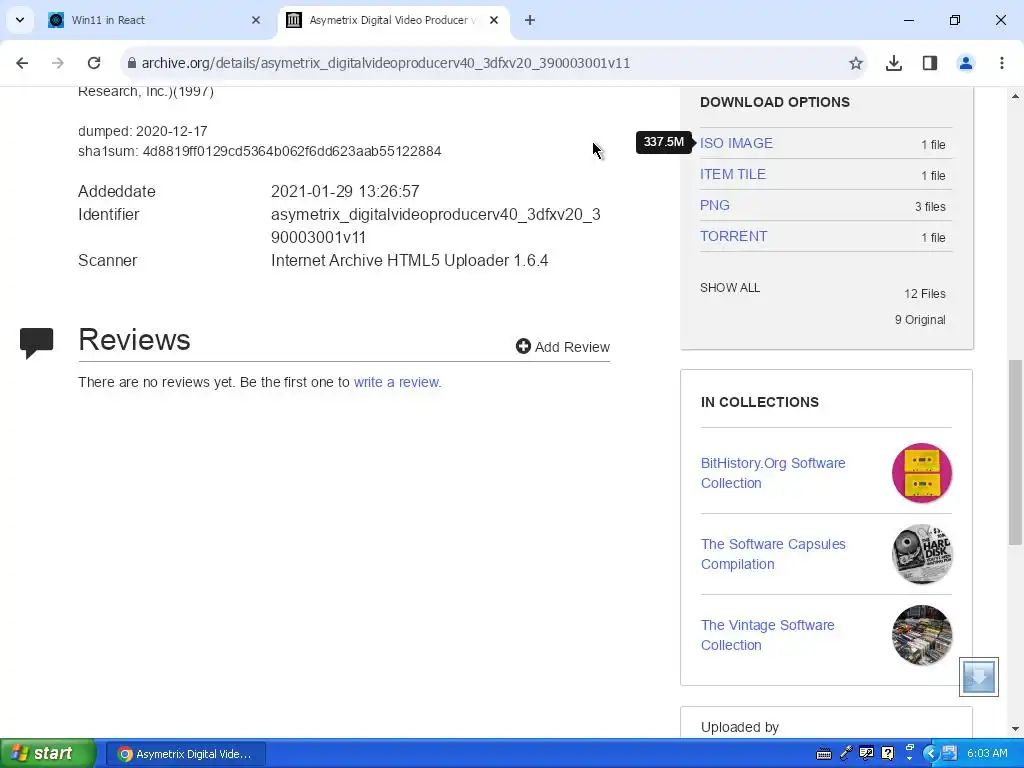The width and height of the screenshot is (1024, 768).
Task: Open a new browser tab
Action: click(530, 20)
